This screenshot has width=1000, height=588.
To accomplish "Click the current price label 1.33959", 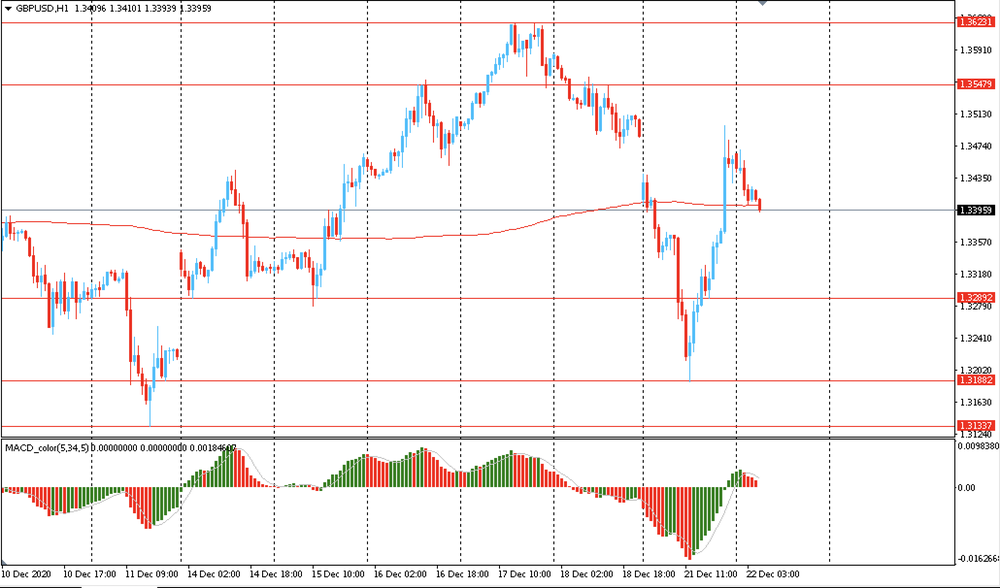I will [976, 210].
